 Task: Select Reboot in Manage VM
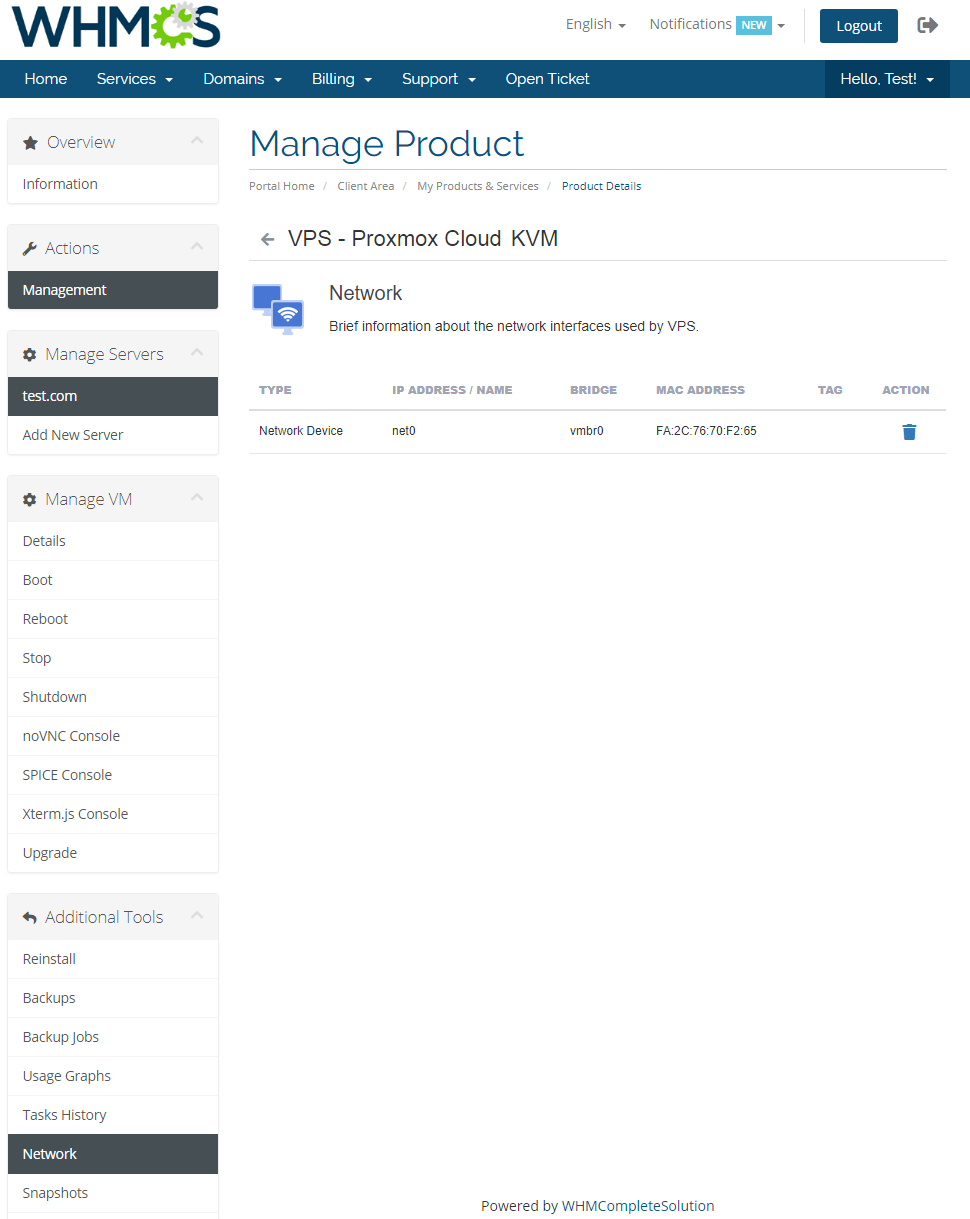[x=113, y=619]
